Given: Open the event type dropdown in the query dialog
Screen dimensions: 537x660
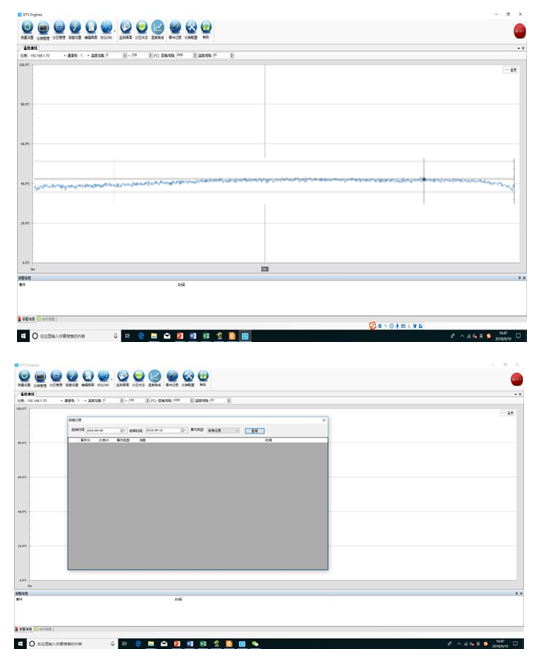Looking at the screenshot, I should [223, 431].
